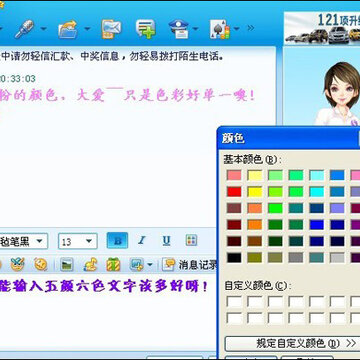The height and width of the screenshot is (360, 360).
Task: Pick the silver light gray swatch
Action: tap(337, 258)
